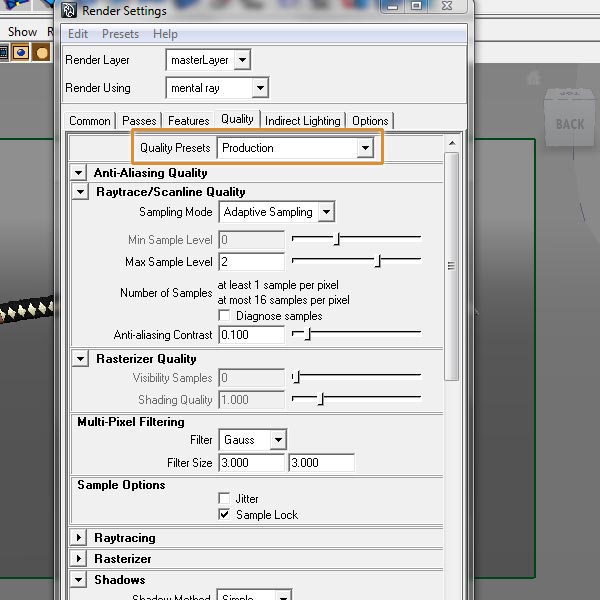Click the blue sphere icon in viewport toolbar
This screenshot has width=600, height=600.
(20, 52)
